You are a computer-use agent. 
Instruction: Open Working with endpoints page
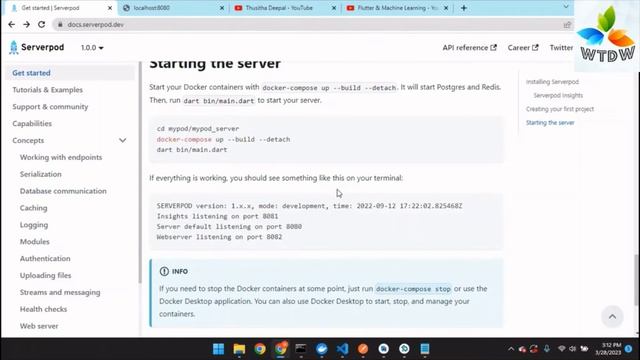pos(61,157)
